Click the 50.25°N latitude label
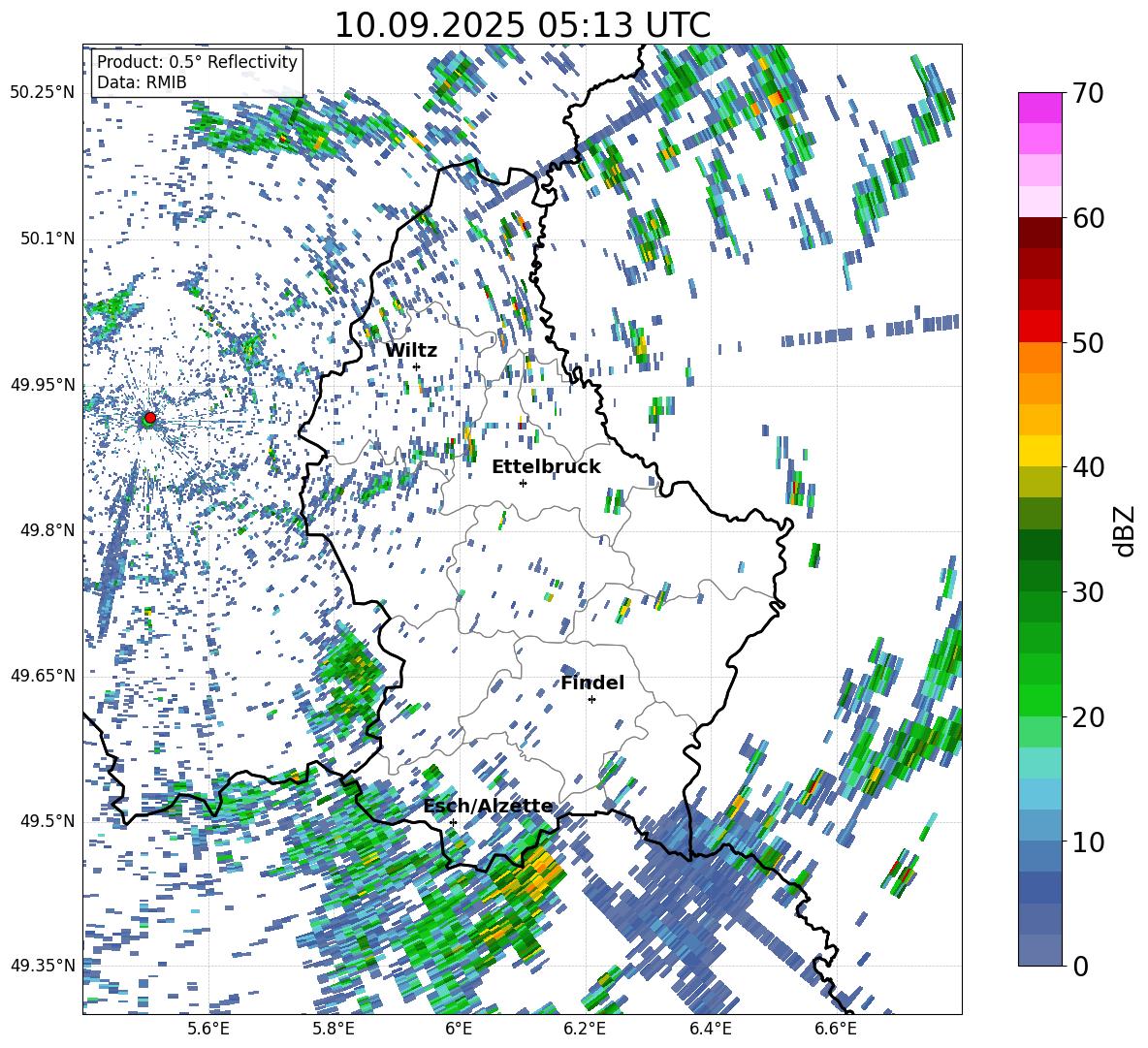Viewport: 1148px width, 1048px height. (43, 93)
